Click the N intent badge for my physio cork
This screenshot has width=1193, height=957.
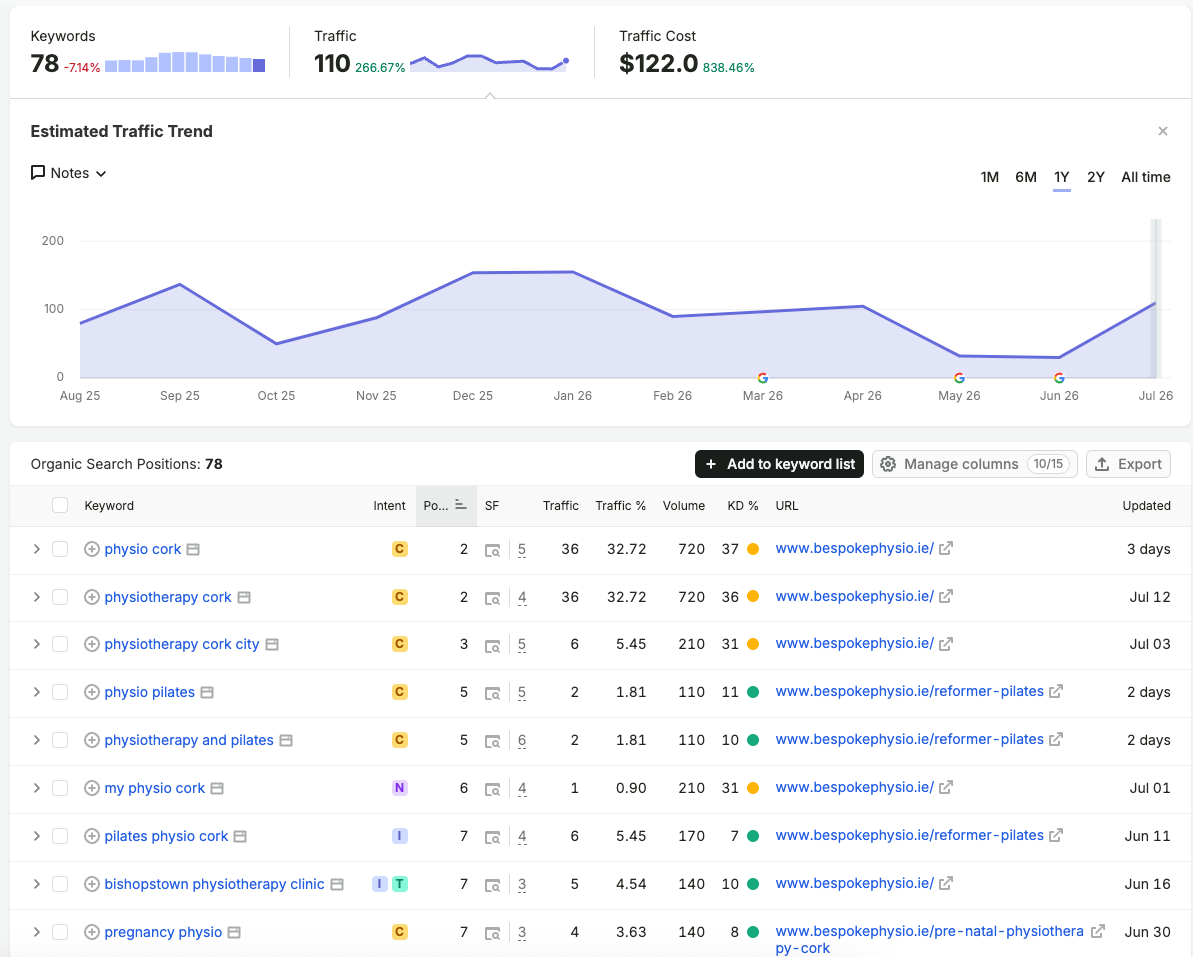tap(399, 788)
